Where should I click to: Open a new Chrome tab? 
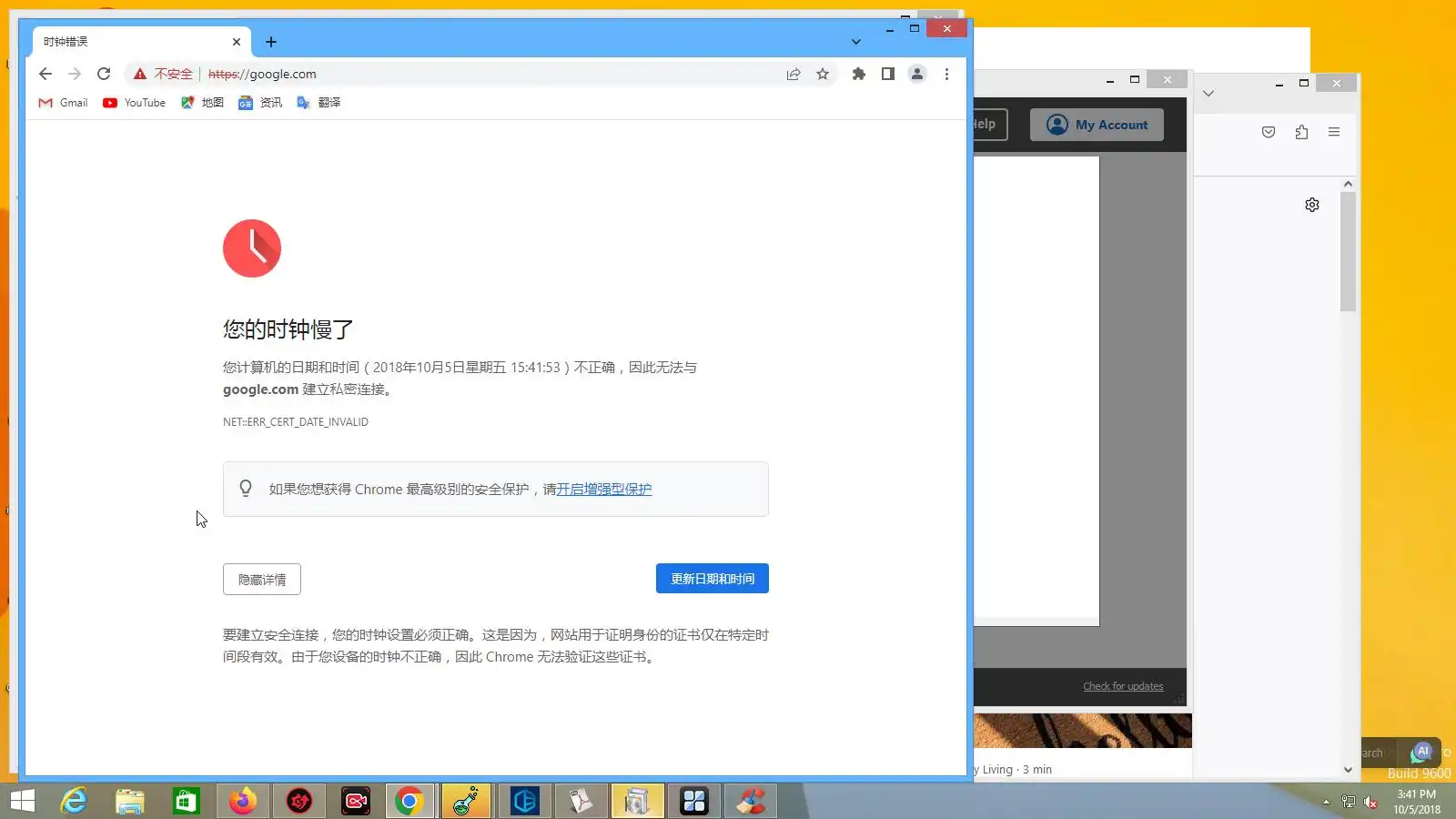coord(271,42)
